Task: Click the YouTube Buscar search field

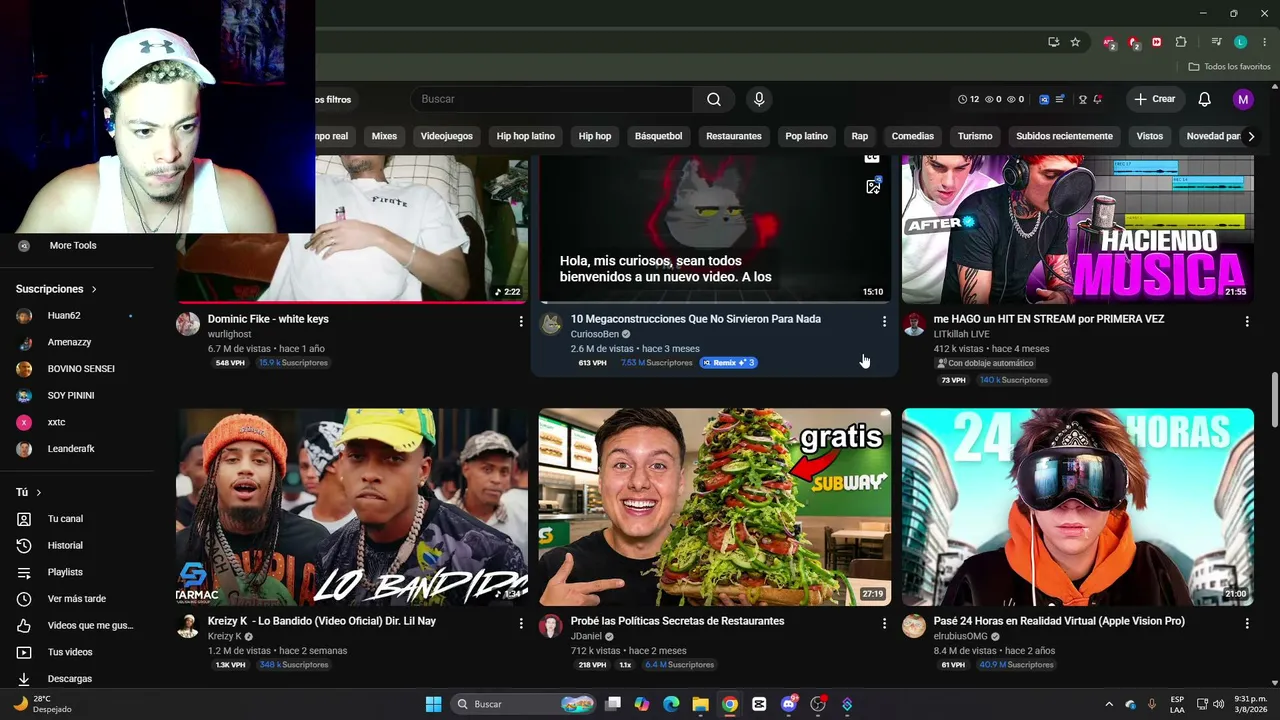Action: 552,99
